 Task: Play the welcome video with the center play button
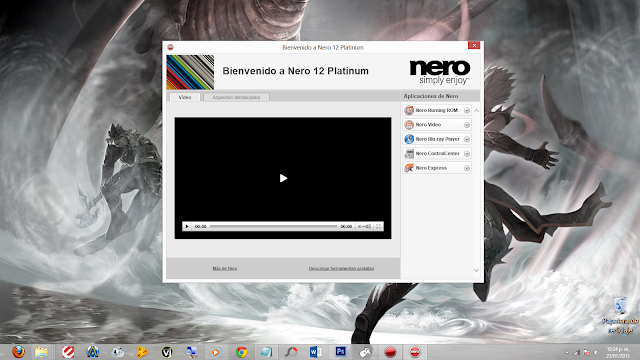coord(283,178)
